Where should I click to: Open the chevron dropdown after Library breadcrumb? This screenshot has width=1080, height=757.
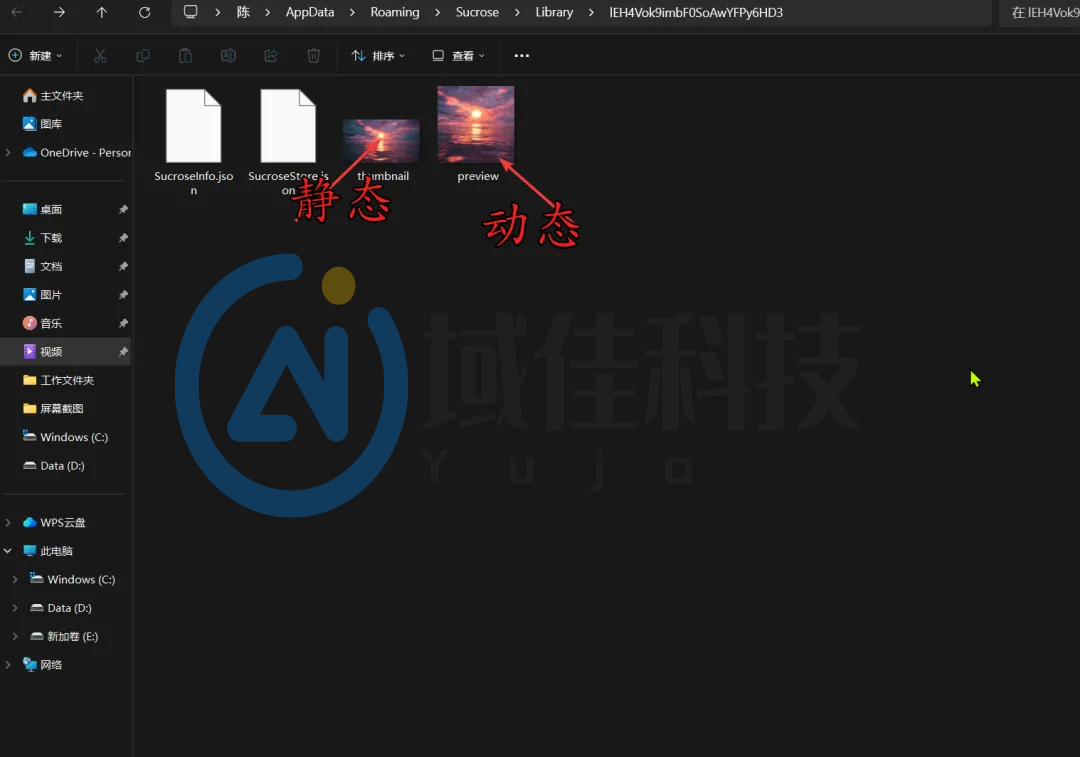click(591, 12)
